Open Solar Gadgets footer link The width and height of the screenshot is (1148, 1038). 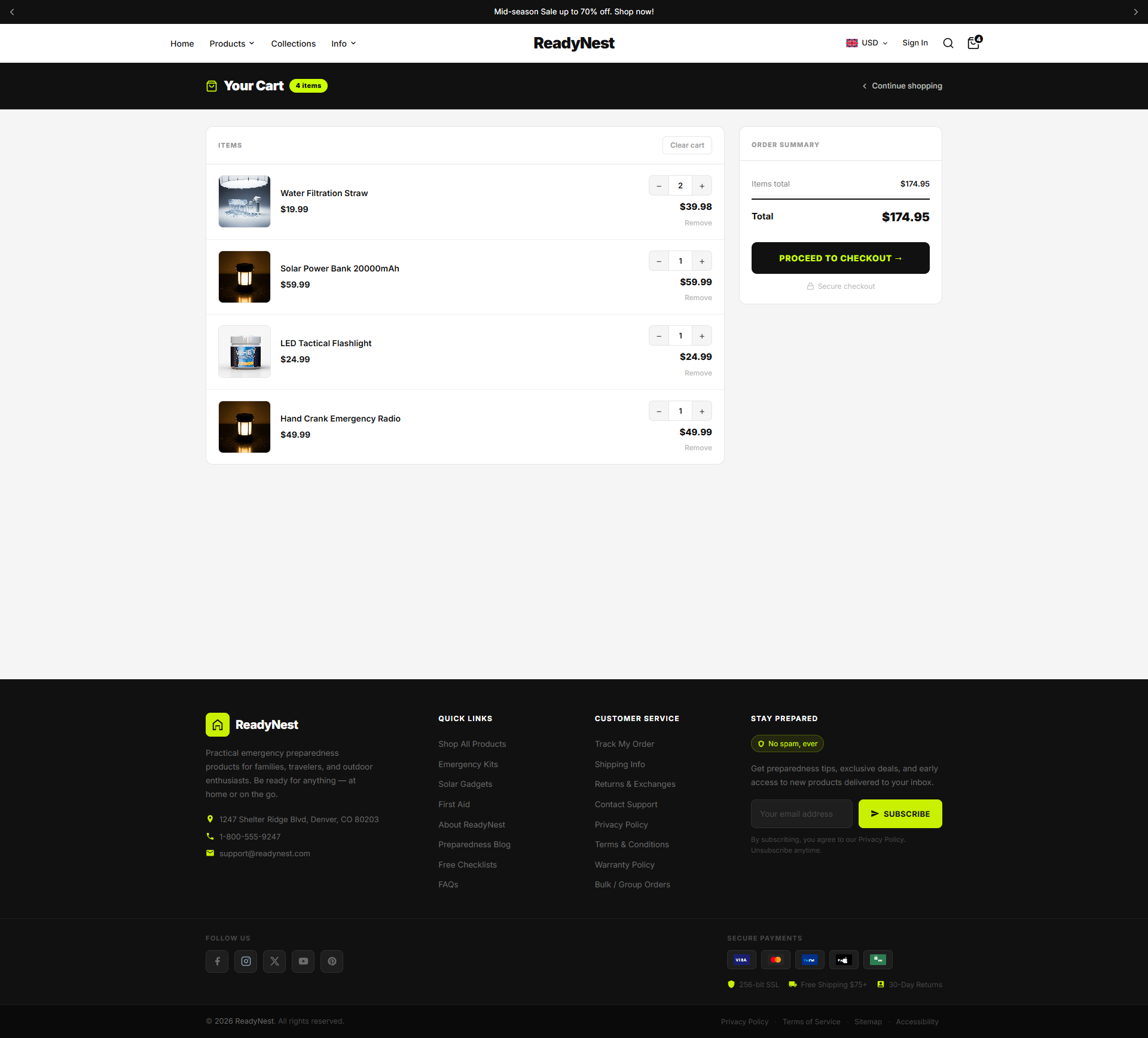coord(465,784)
